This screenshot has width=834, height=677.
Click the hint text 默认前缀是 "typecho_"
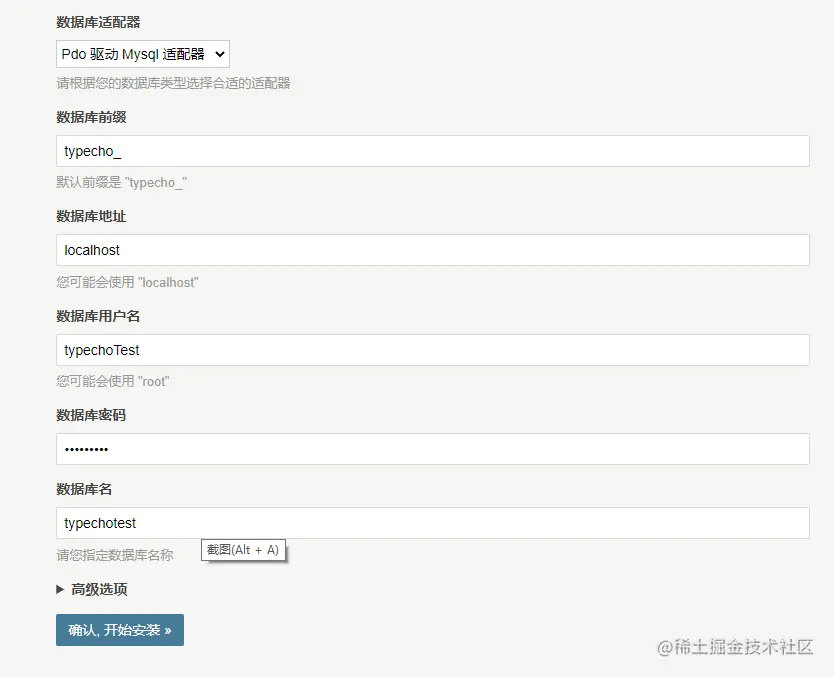coord(122,182)
